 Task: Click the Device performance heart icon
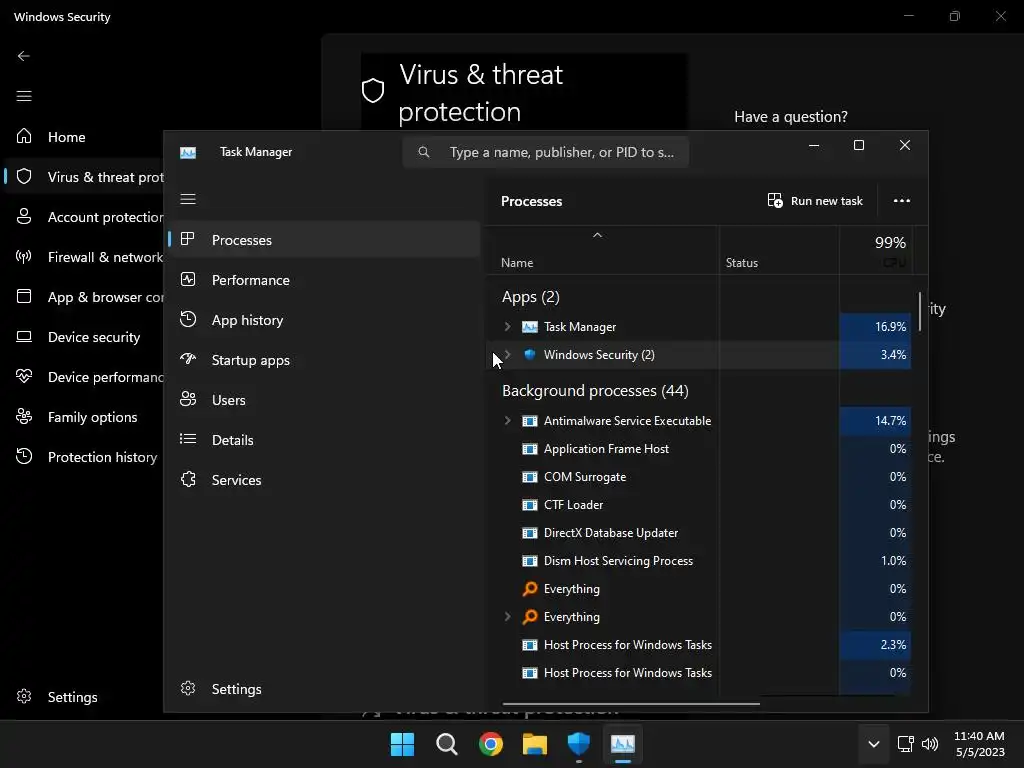pos(24,376)
